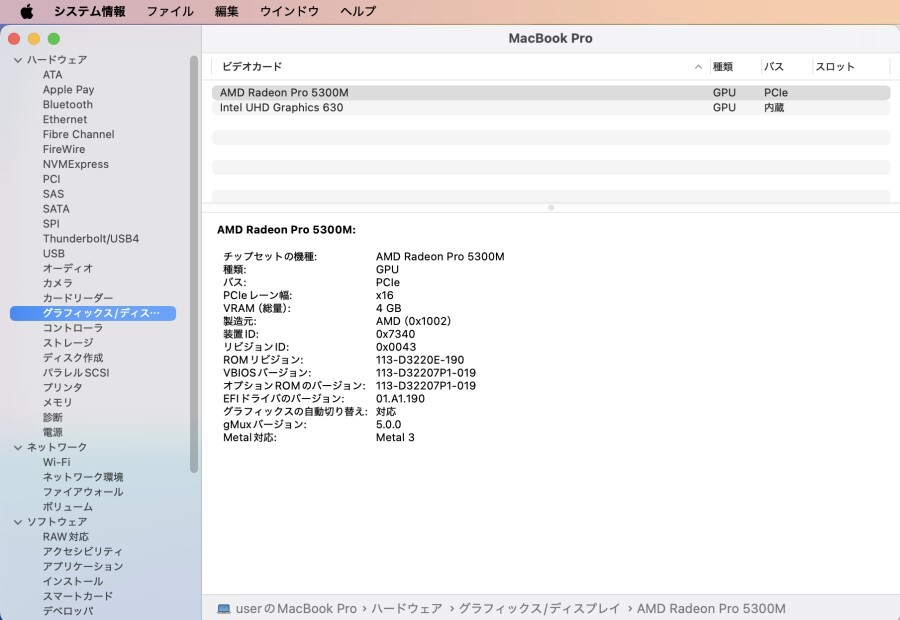
Task: Open the カメラ information page
Action: (58, 283)
